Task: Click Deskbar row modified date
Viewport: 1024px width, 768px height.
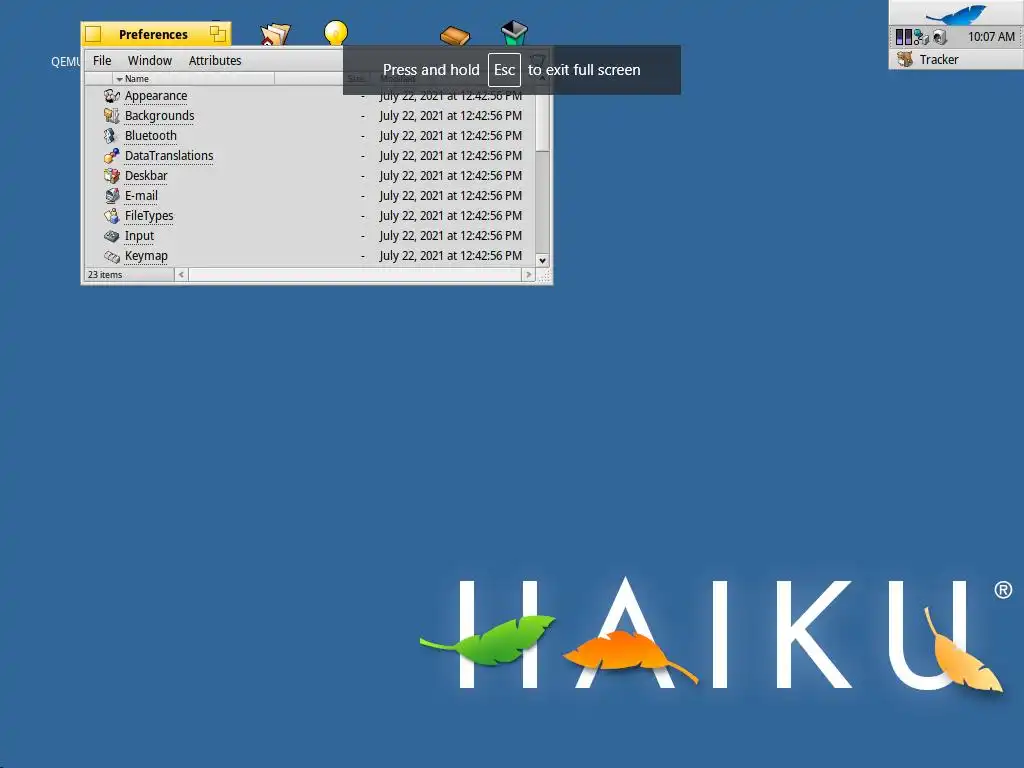Action: (451, 176)
